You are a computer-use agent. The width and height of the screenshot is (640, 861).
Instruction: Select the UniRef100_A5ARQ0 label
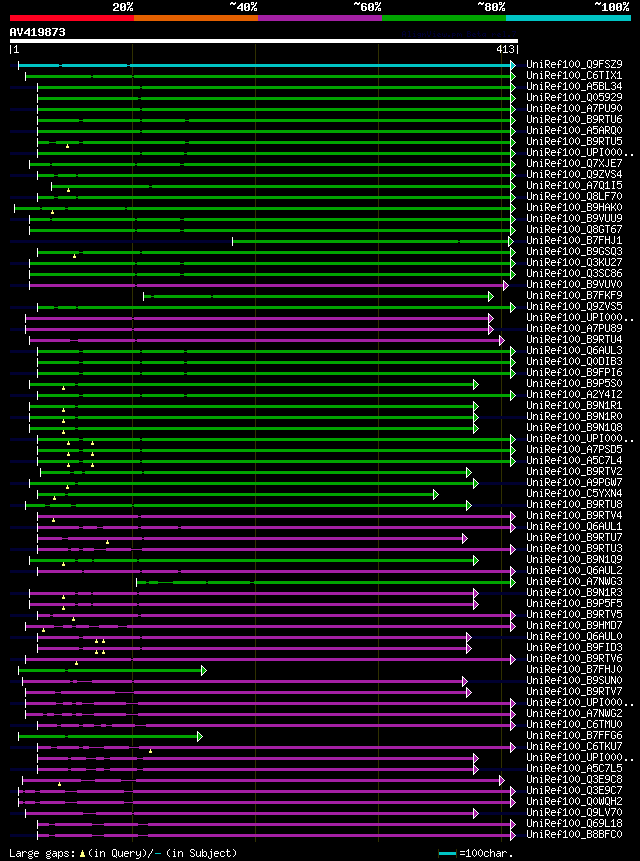(574, 131)
